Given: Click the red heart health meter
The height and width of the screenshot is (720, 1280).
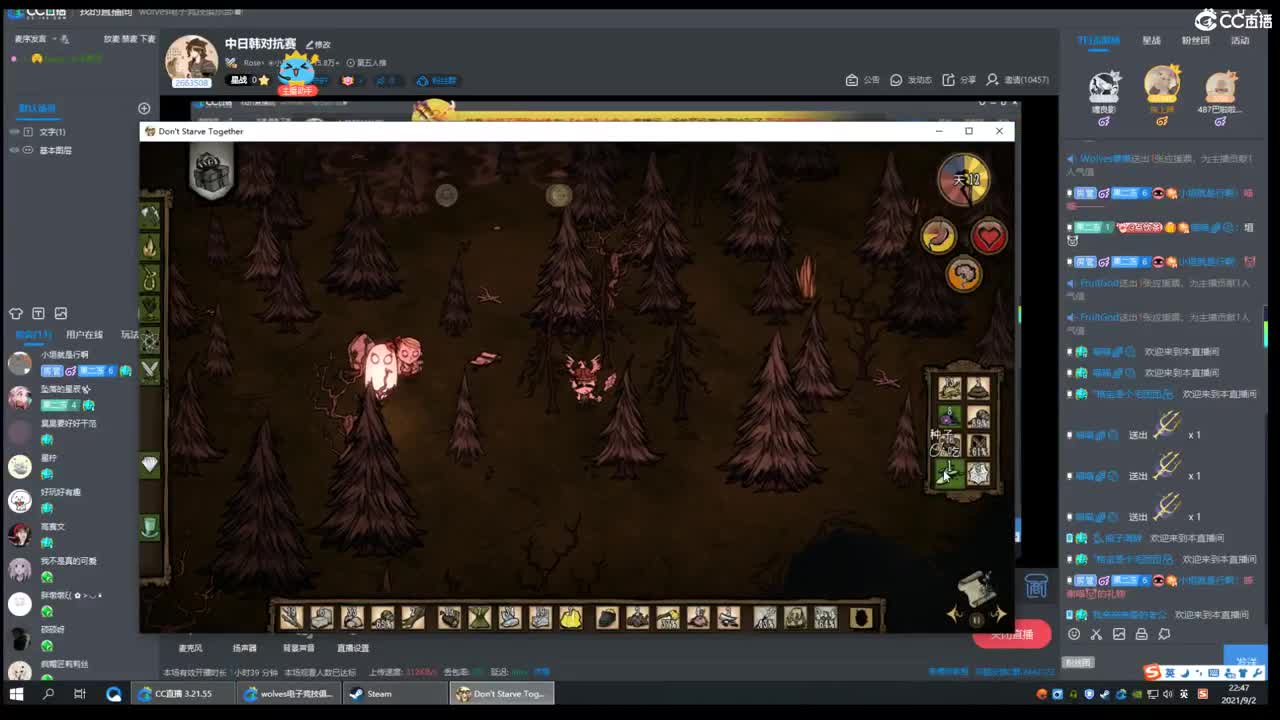Looking at the screenshot, I should tap(989, 236).
